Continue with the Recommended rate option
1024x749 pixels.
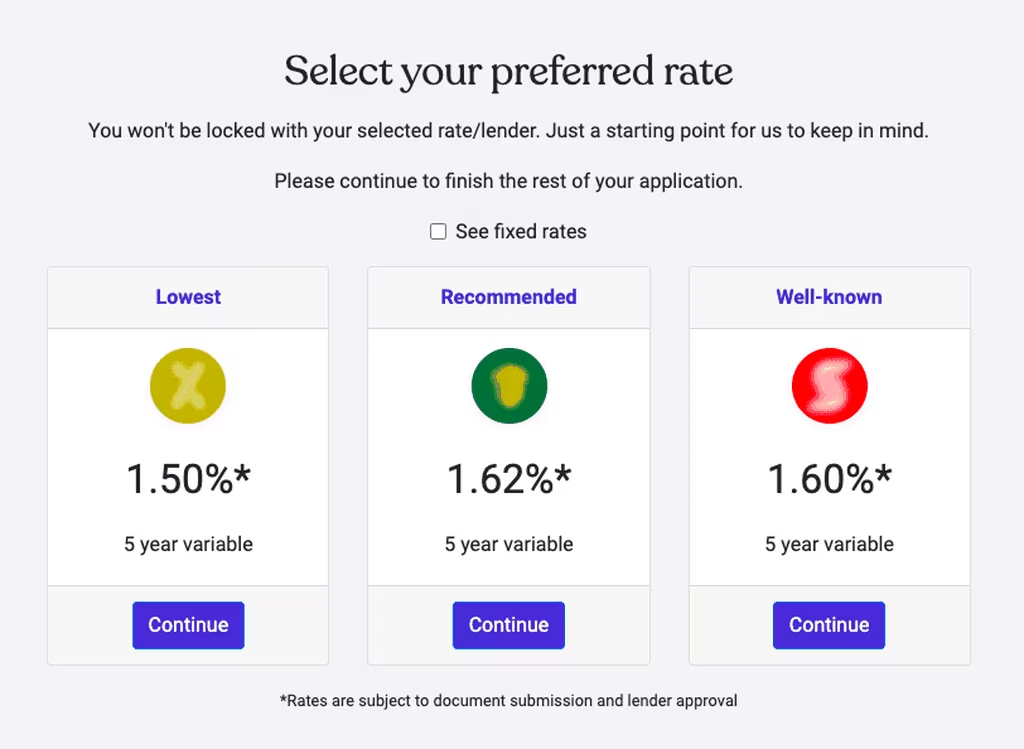point(509,625)
